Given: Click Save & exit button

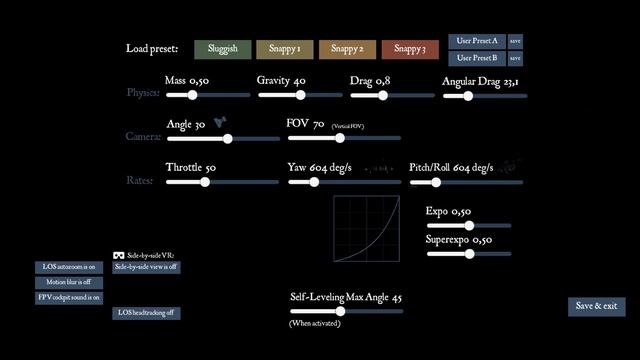Looking at the screenshot, I should (596, 306).
